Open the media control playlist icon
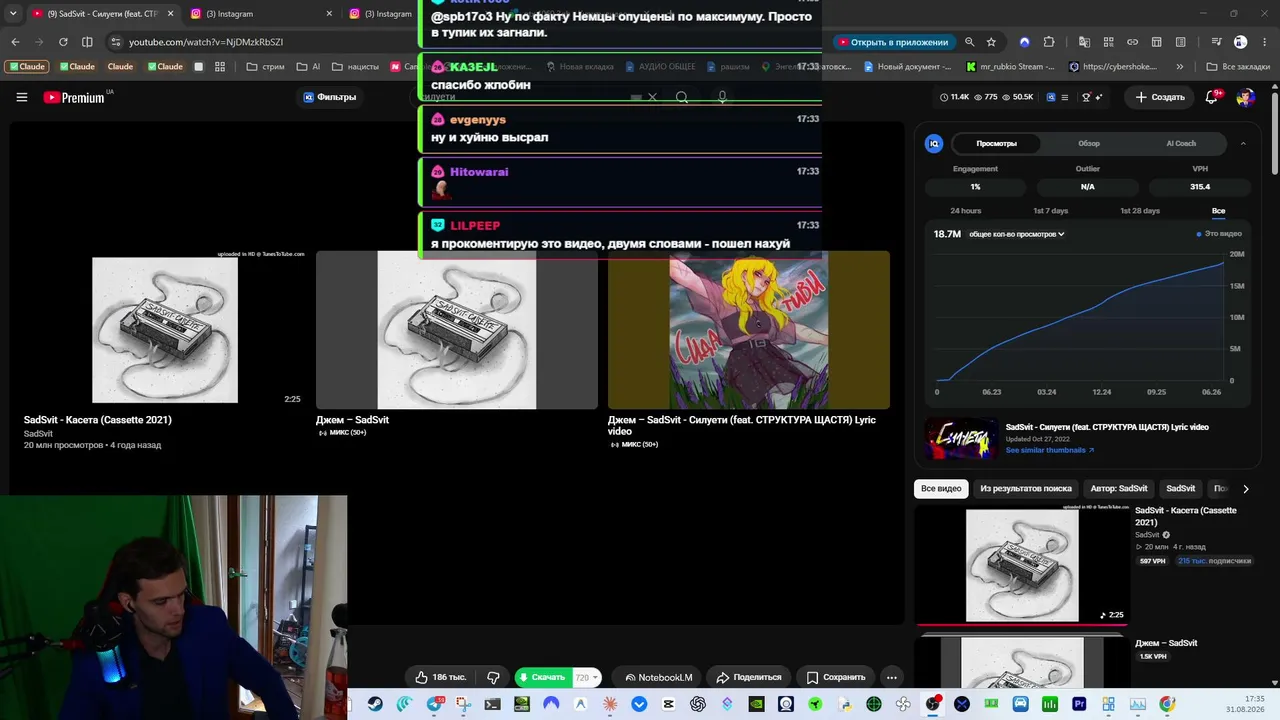 click(1217, 42)
